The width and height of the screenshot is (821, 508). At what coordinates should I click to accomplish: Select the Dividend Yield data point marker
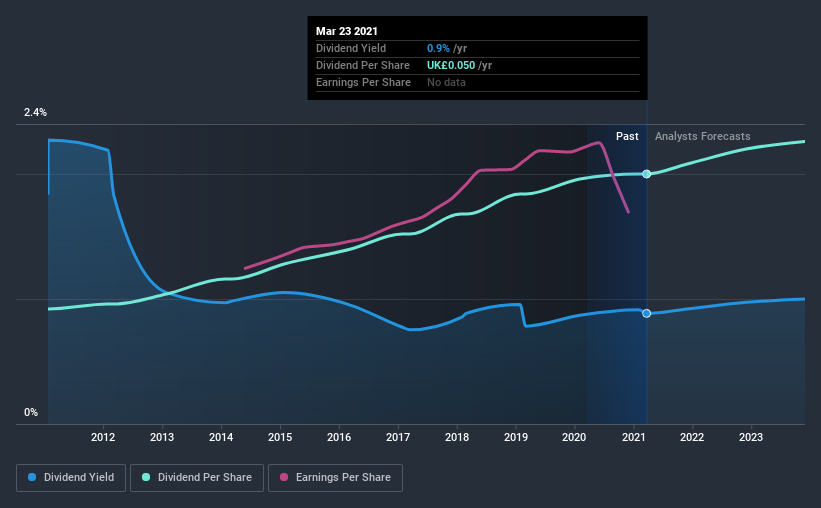tap(647, 313)
